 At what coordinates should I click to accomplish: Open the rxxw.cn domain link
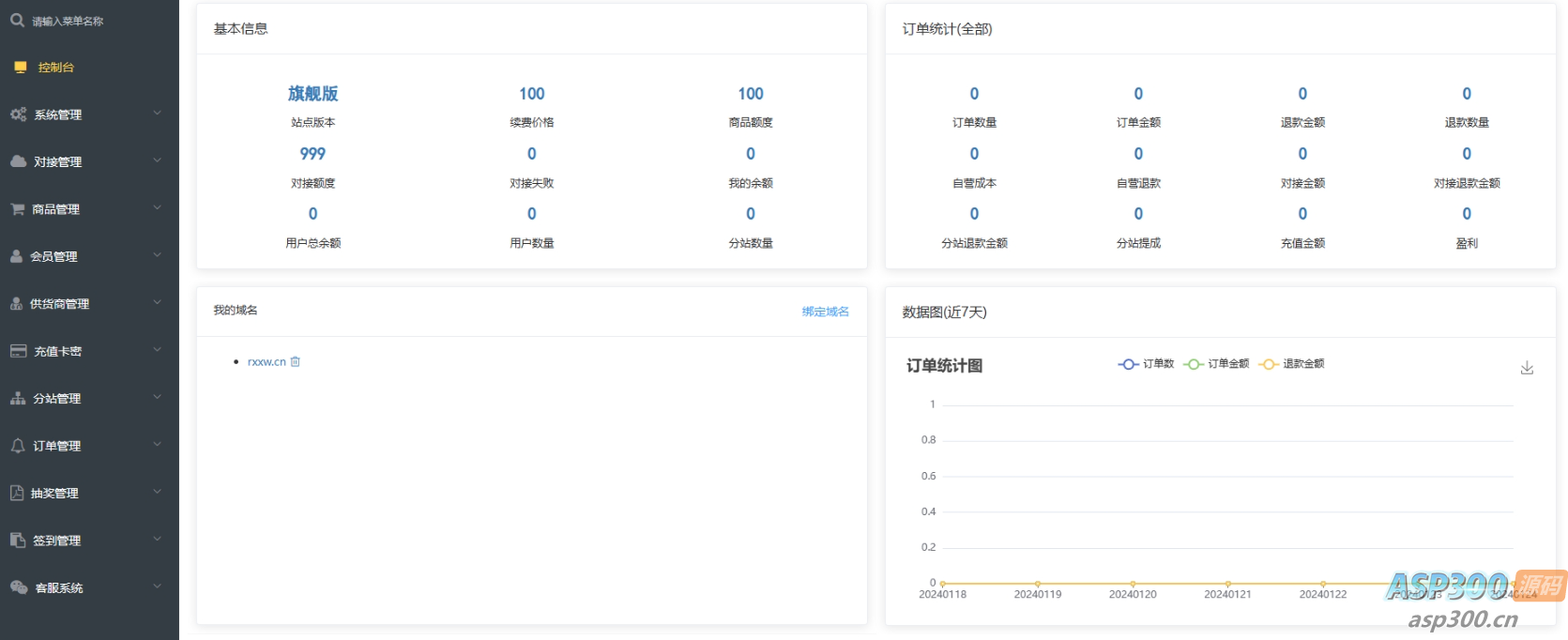point(266,362)
